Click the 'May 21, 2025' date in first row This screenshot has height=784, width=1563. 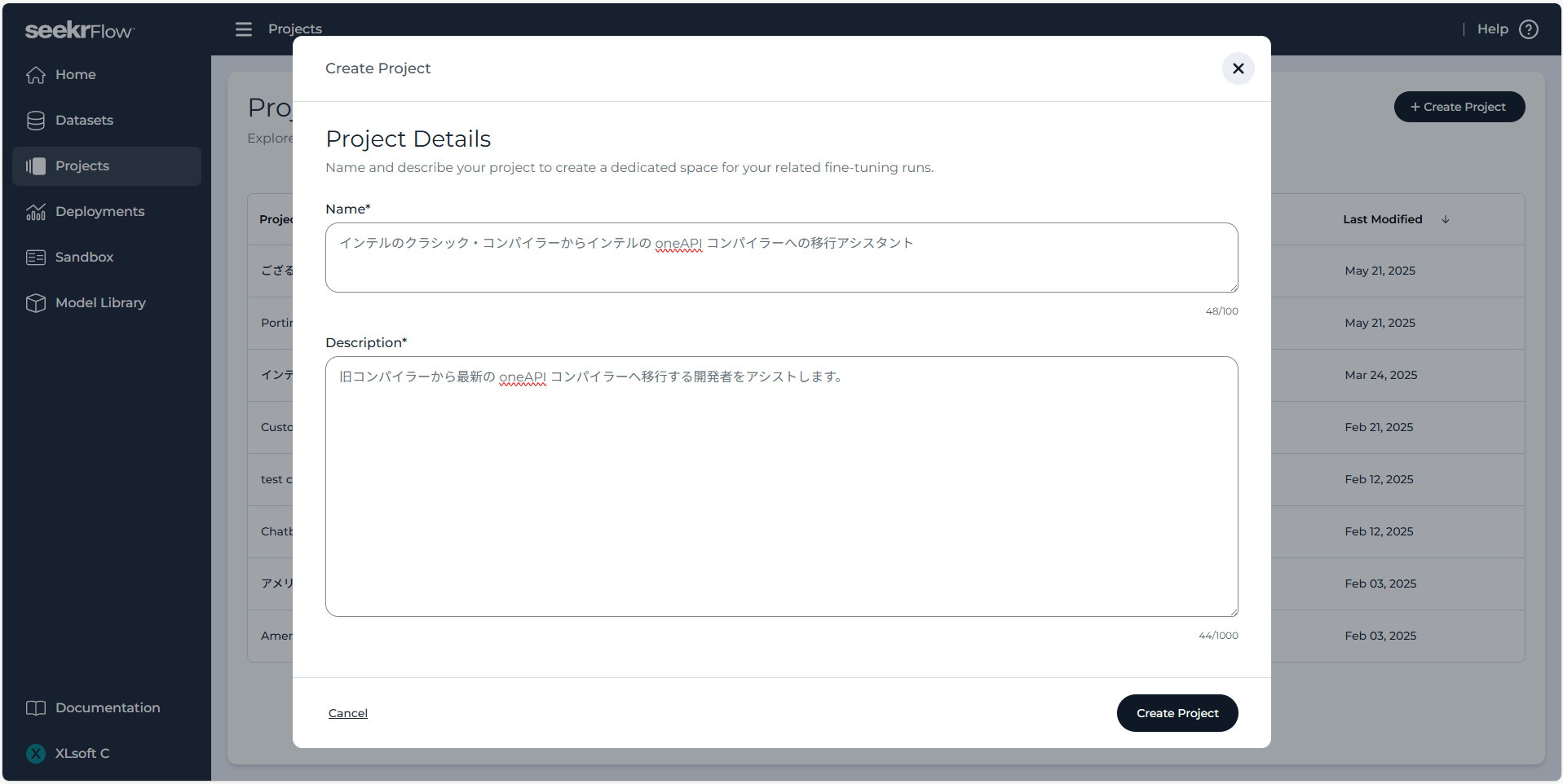(1380, 271)
